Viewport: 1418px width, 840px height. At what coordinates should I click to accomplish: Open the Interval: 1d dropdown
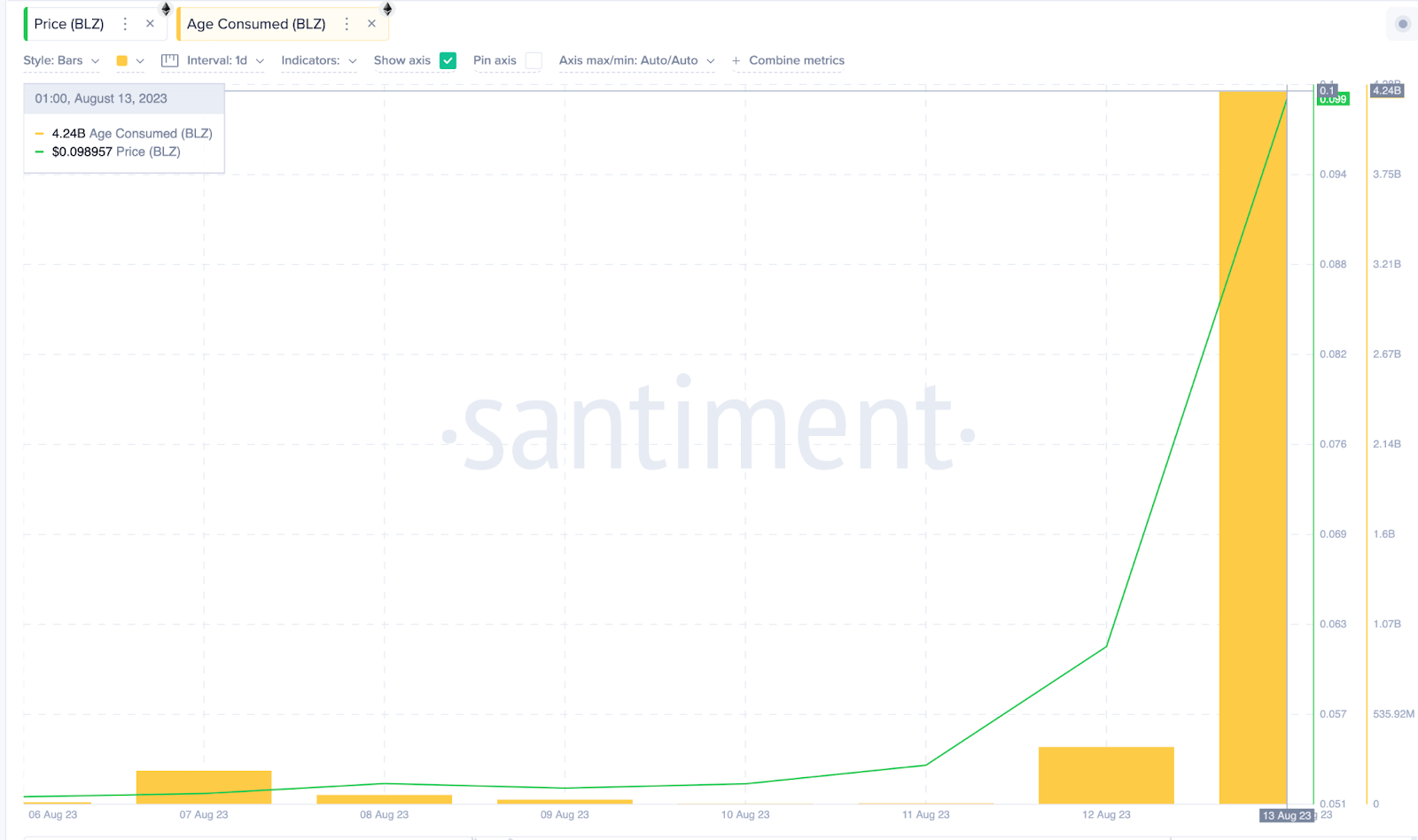pyautogui.click(x=225, y=60)
